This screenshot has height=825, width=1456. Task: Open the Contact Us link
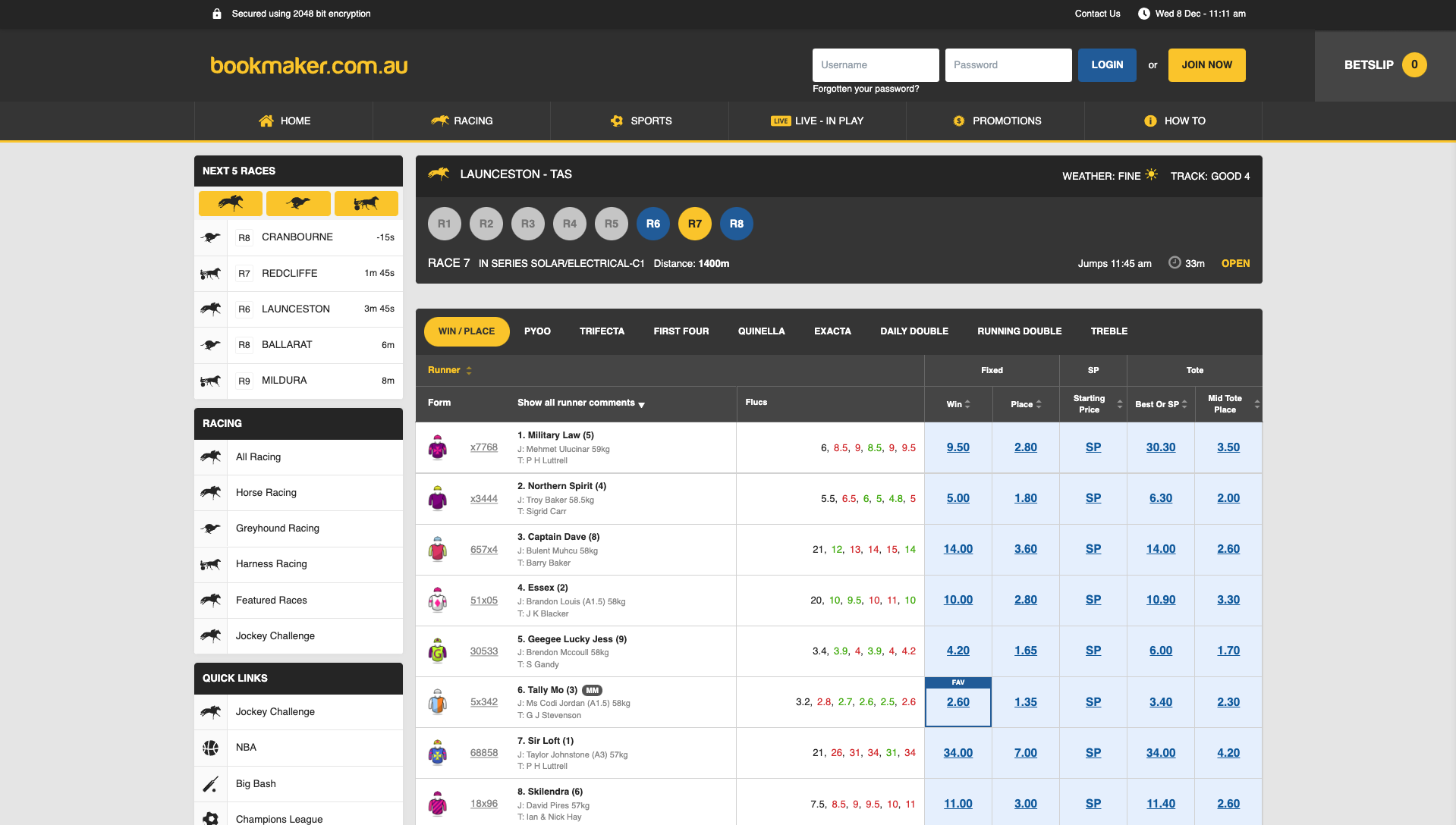(x=1097, y=14)
